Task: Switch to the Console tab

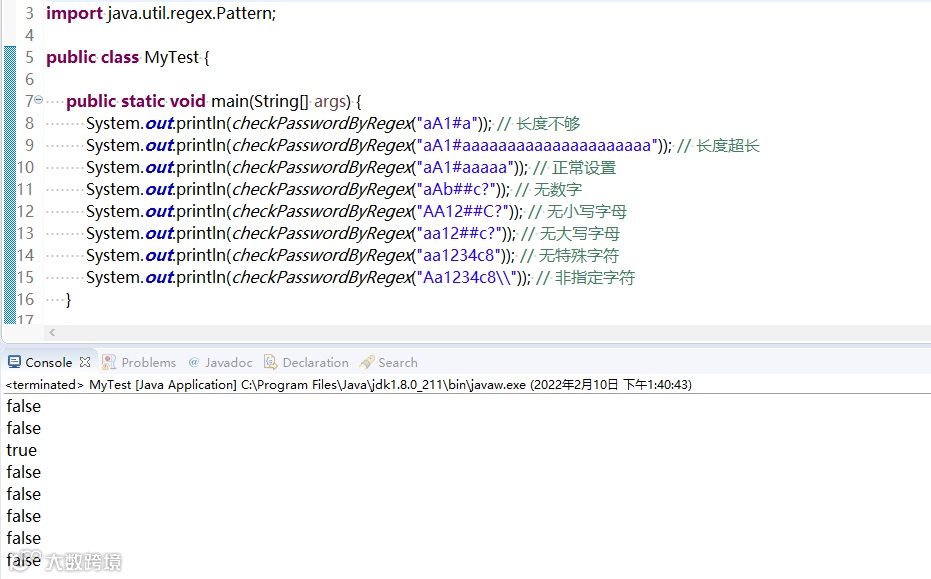Action: click(x=49, y=362)
